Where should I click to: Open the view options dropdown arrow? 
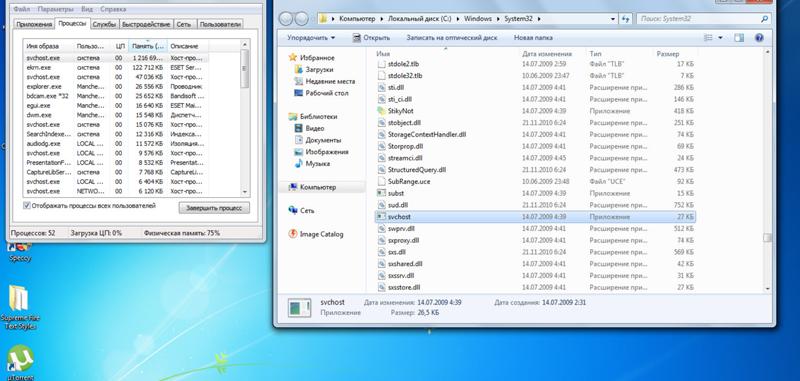coord(720,38)
